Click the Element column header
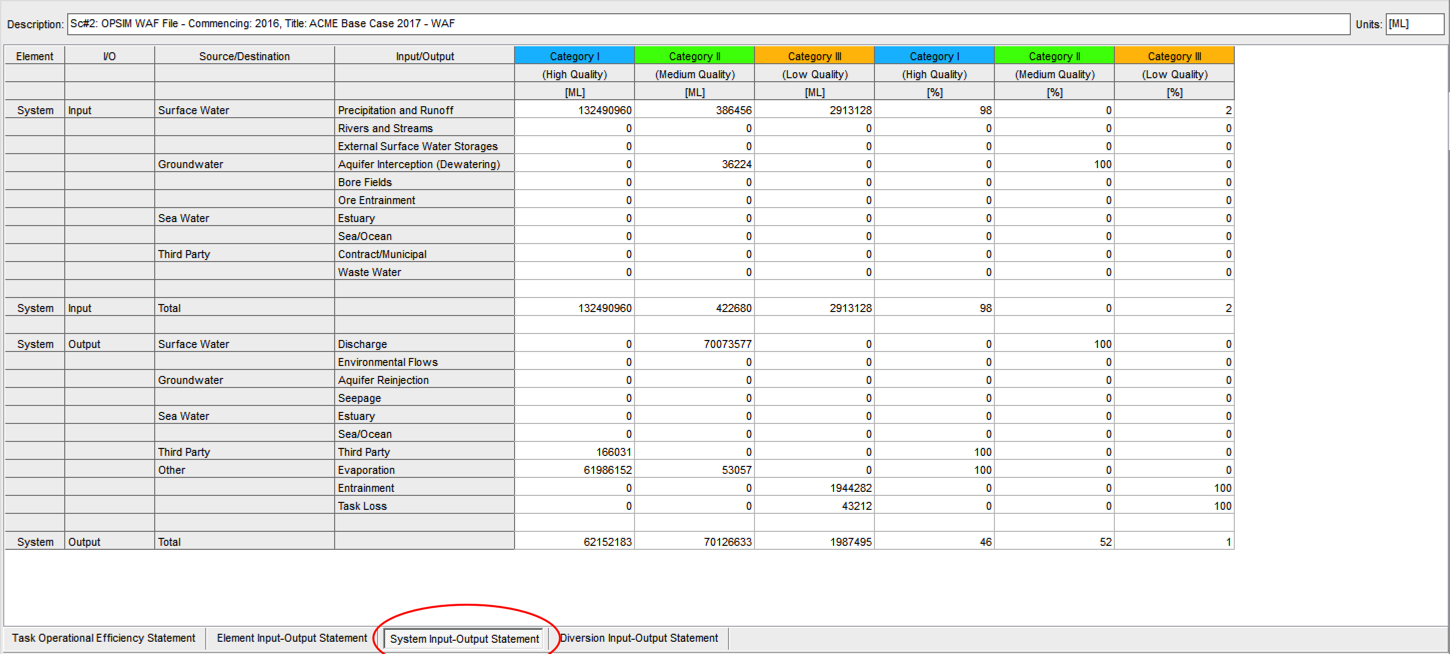 point(35,57)
